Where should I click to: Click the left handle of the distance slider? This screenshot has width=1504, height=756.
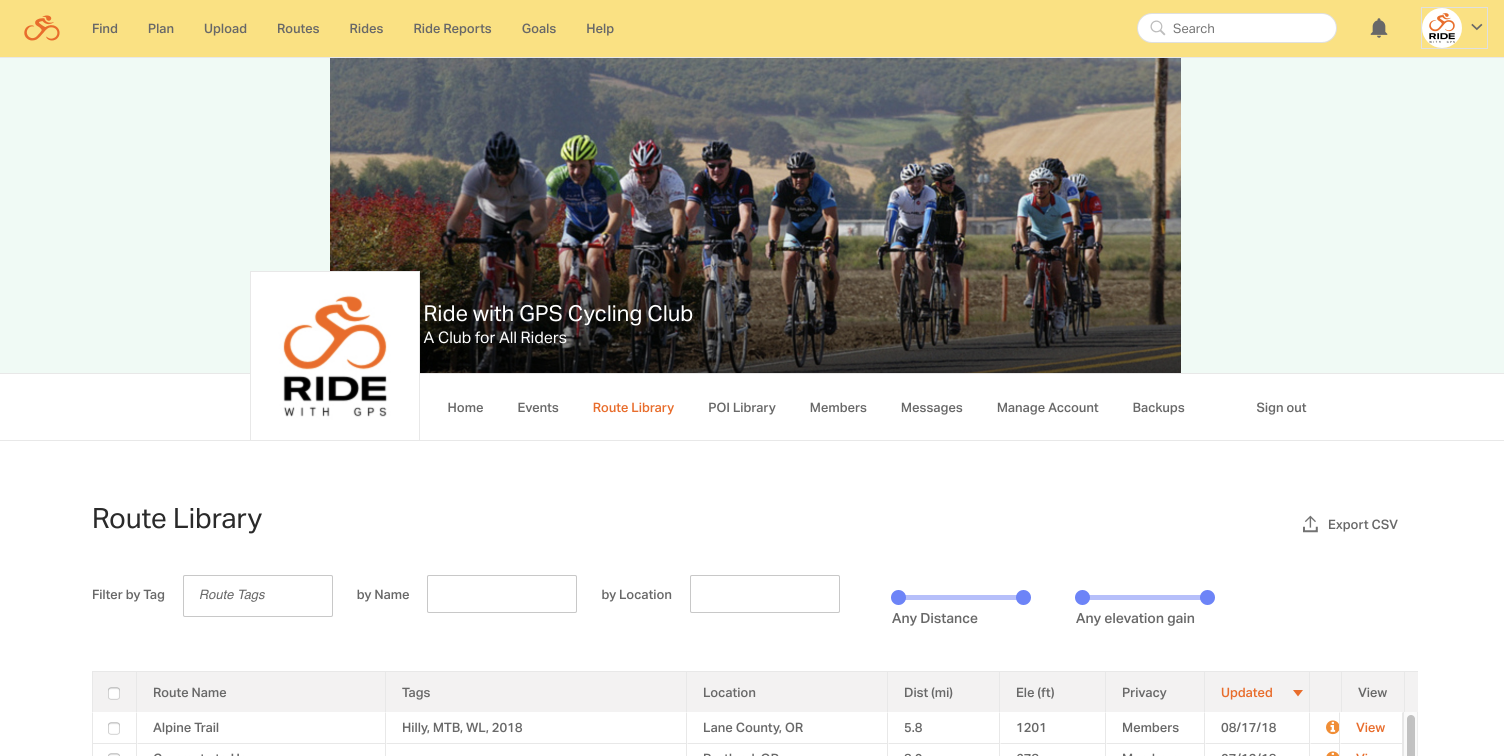click(x=898, y=597)
